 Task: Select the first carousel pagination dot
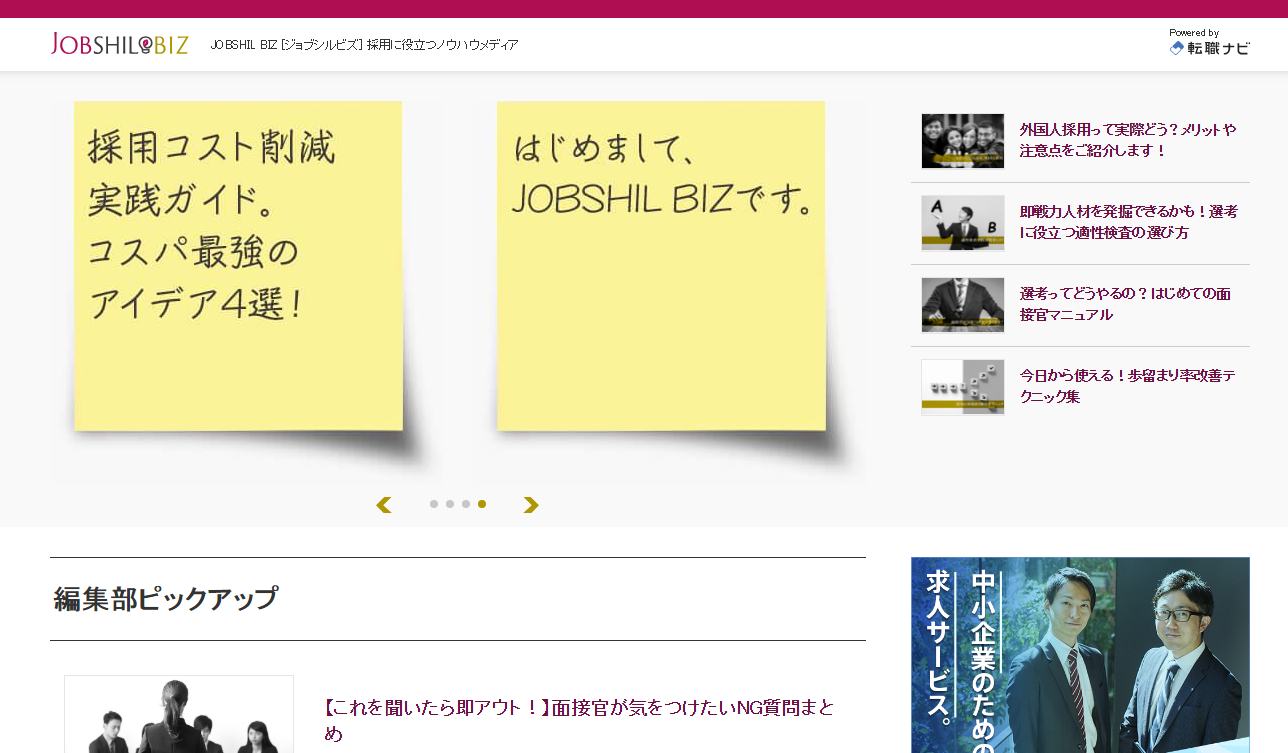(x=434, y=504)
